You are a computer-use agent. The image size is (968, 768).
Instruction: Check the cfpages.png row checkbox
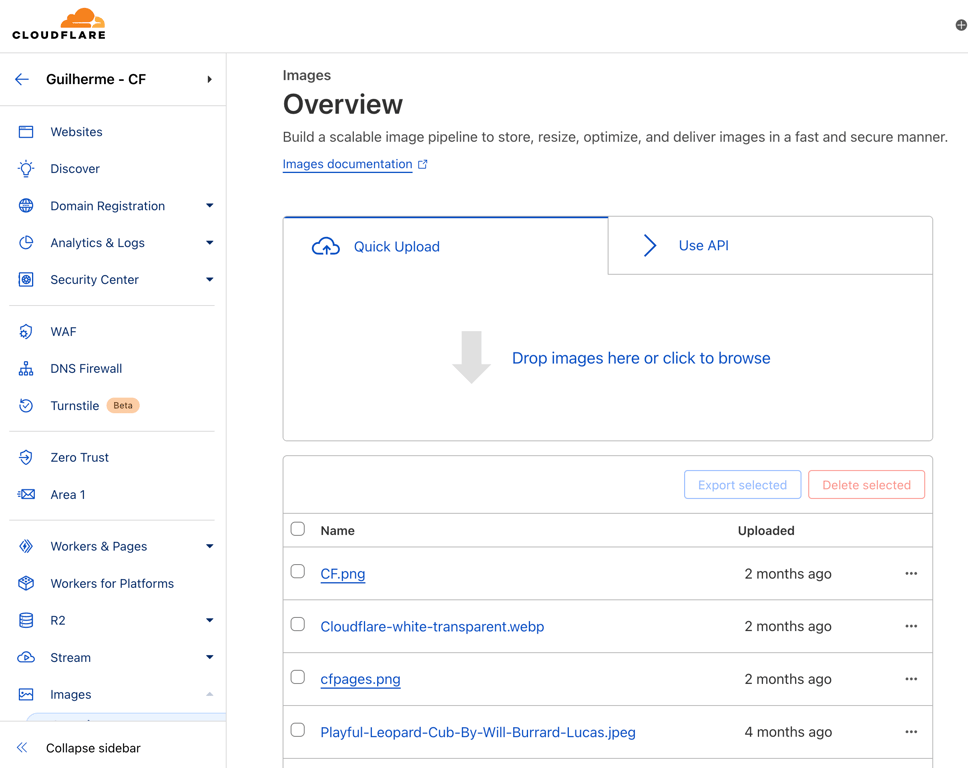tap(297, 677)
